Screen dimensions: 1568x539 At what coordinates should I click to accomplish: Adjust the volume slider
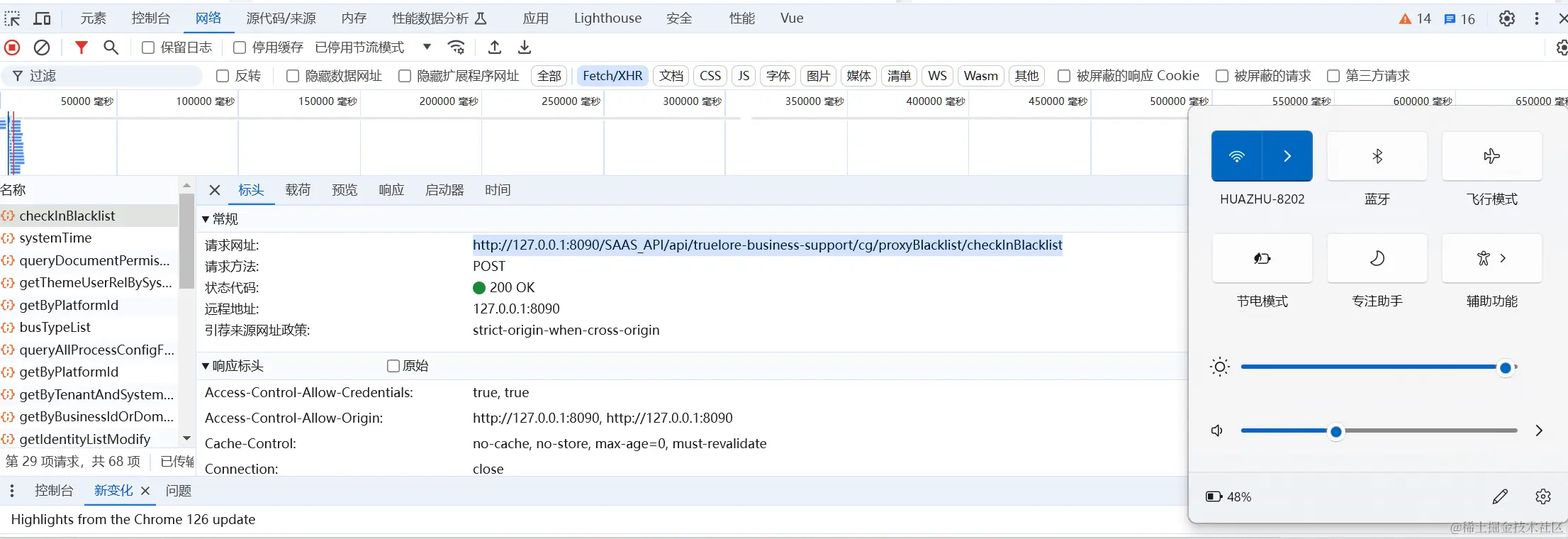point(1379,430)
